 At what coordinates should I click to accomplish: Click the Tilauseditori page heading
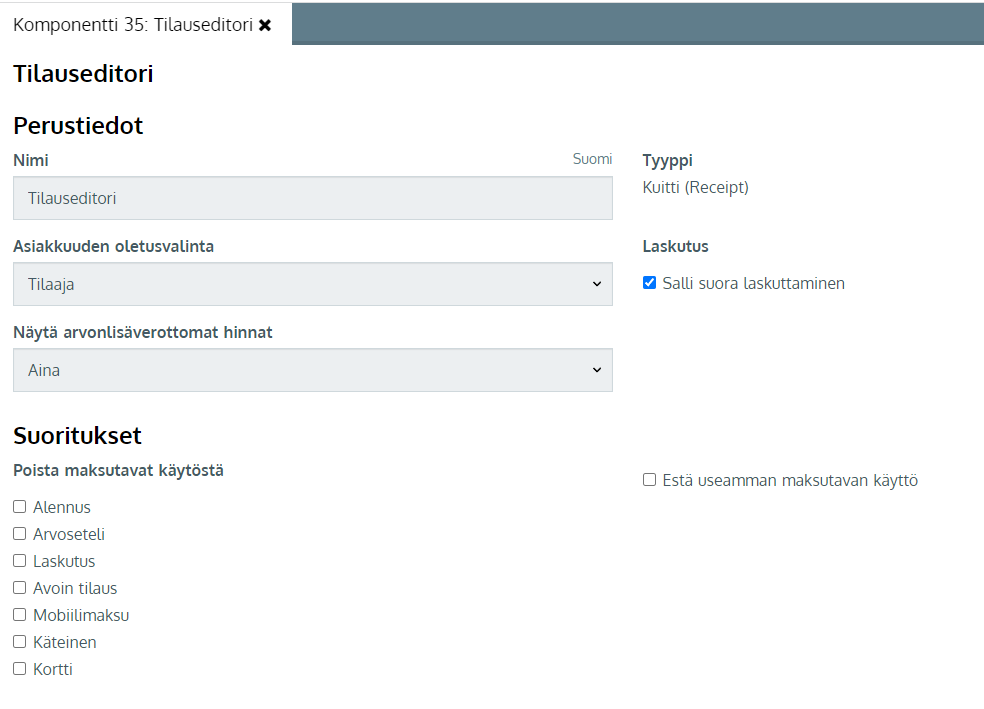(83, 73)
